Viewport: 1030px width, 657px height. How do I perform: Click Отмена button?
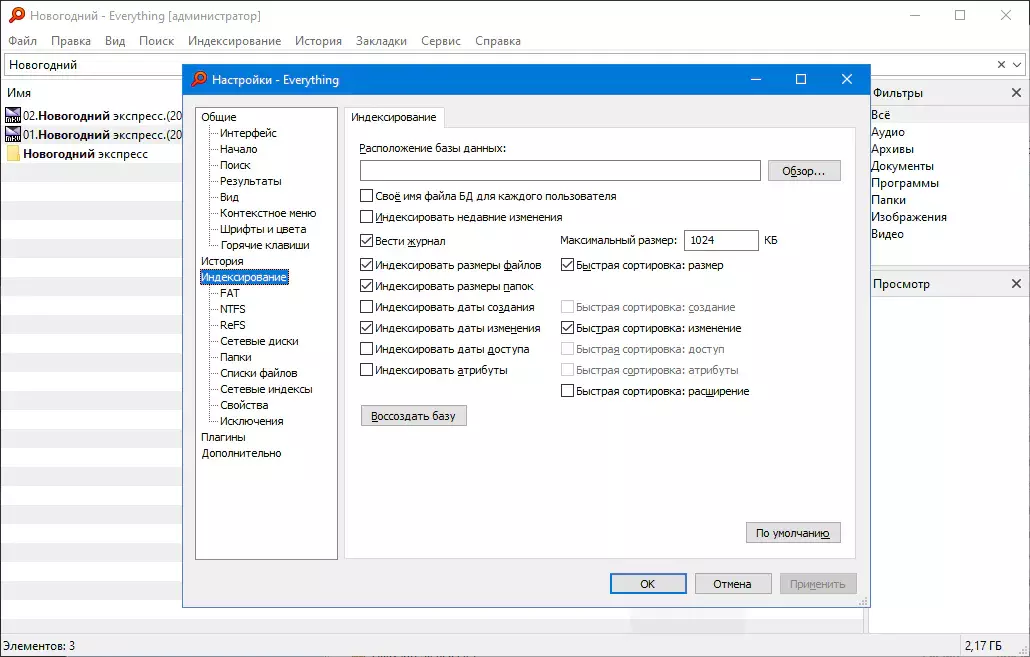(732, 583)
